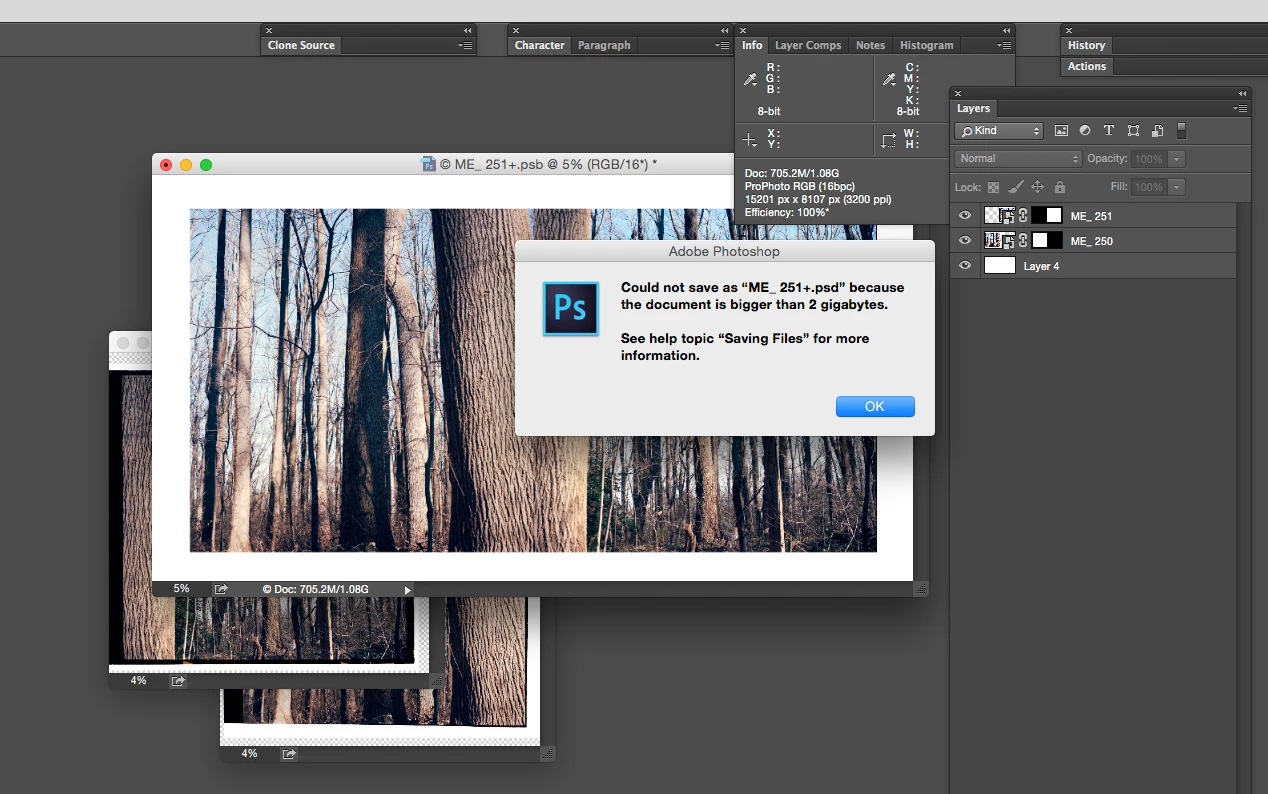Click the document icon in ME_ 251+.psb title

(x=429, y=164)
